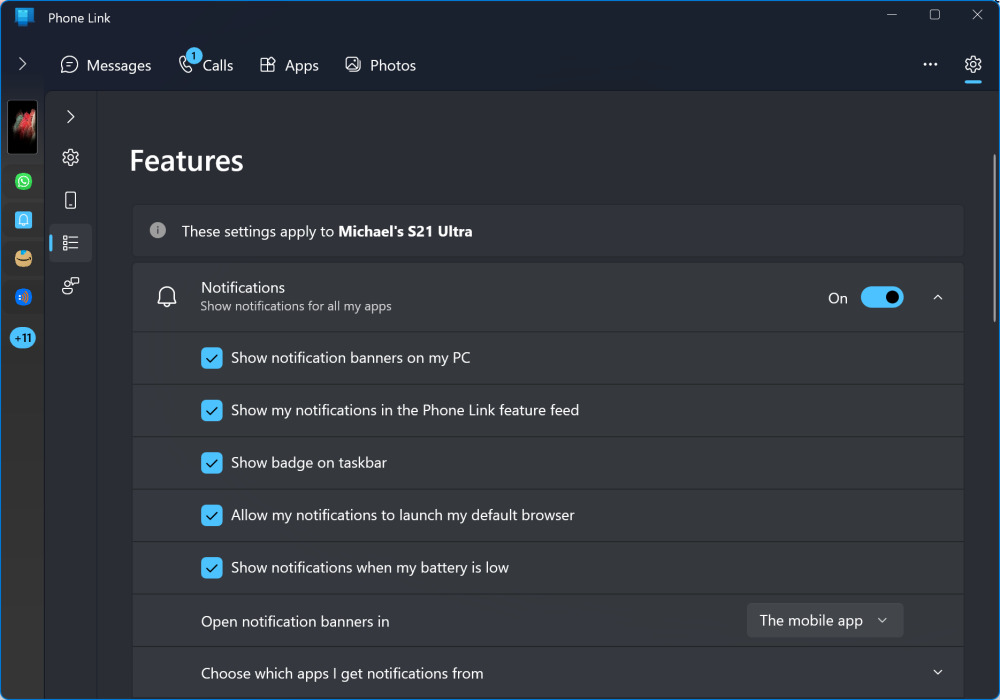Uncheck Show notifications when battery is low

pos(212,568)
